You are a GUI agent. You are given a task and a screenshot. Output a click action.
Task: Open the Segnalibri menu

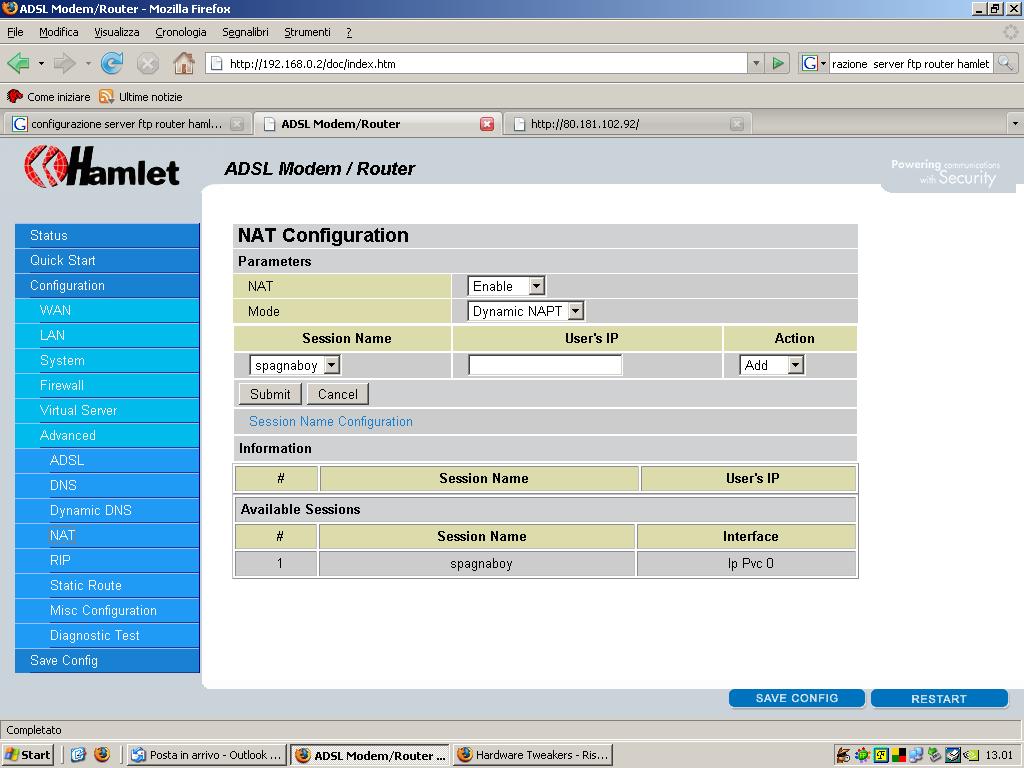[x=245, y=32]
